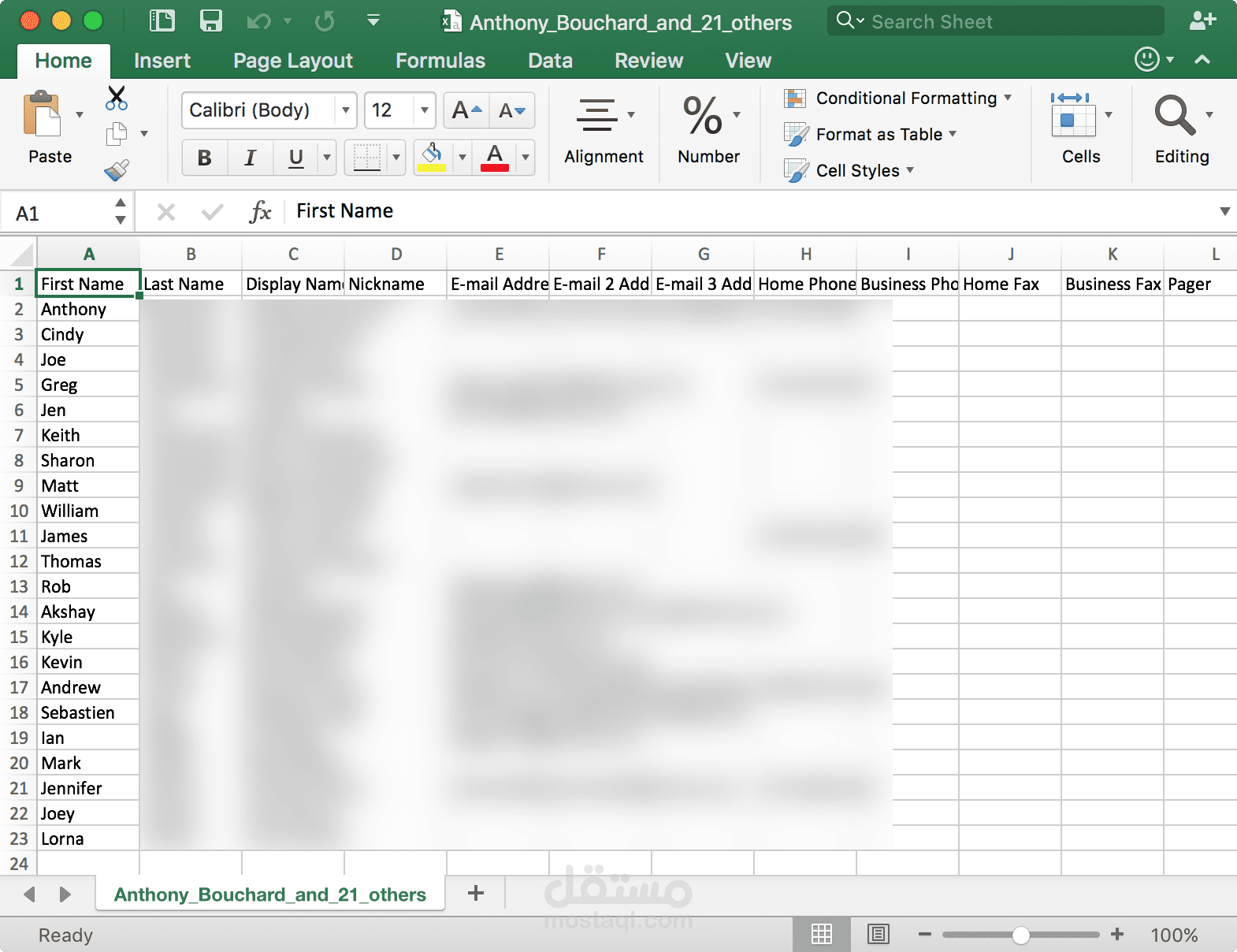Viewport: 1237px width, 952px height.
Task: Collapse the ribbon with the chevron
Action: [x=1202, y=59]
